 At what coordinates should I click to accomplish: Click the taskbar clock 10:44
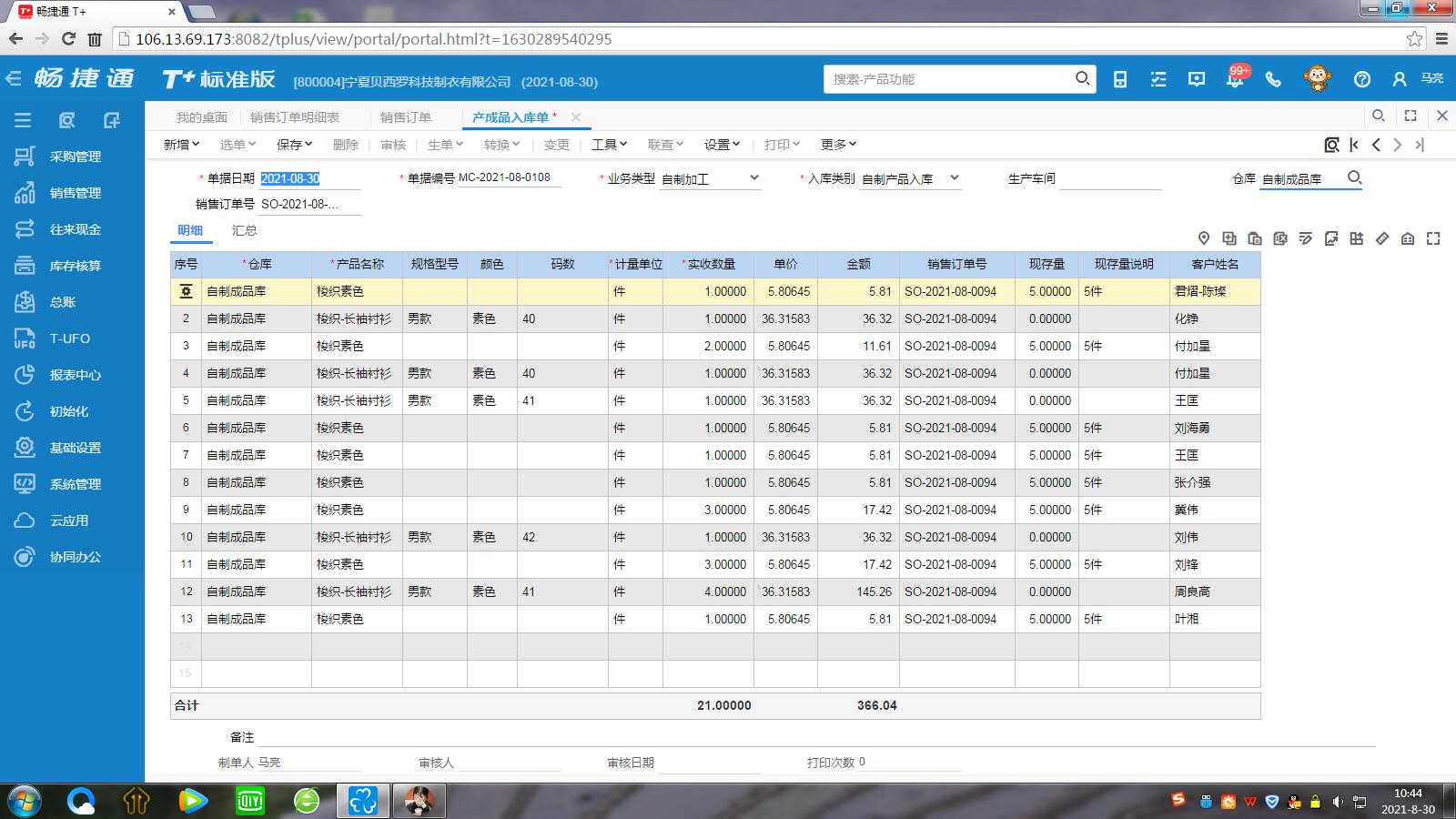click(x=1408, y=794)
